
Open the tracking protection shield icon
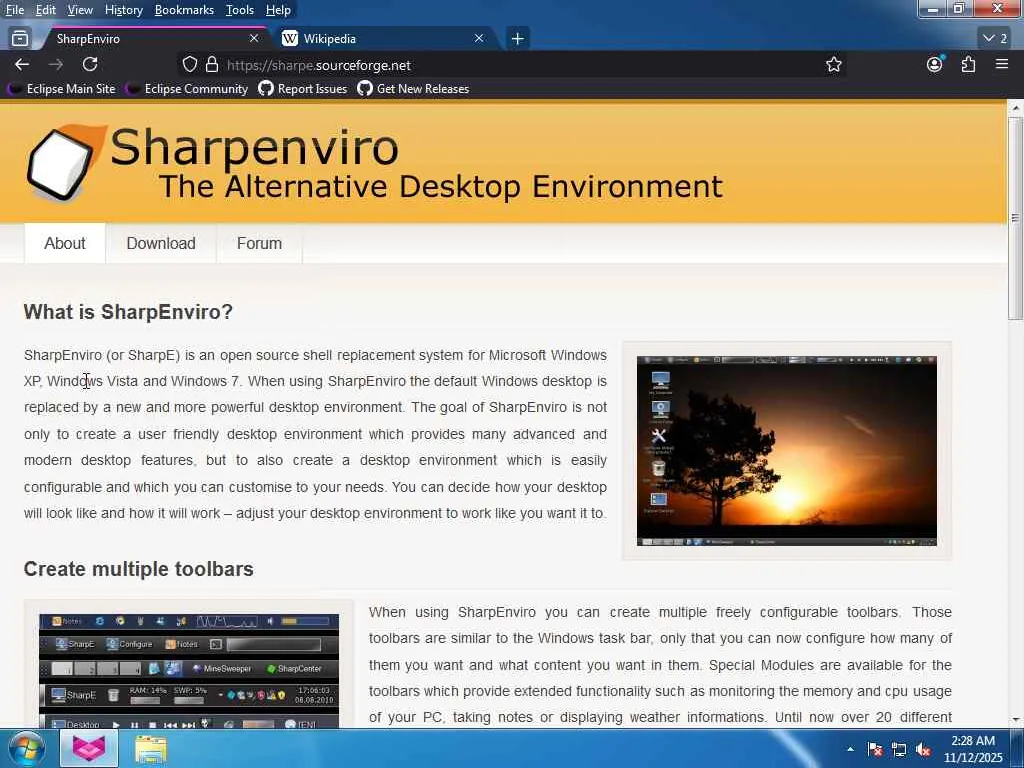click(x=189, y=65)
